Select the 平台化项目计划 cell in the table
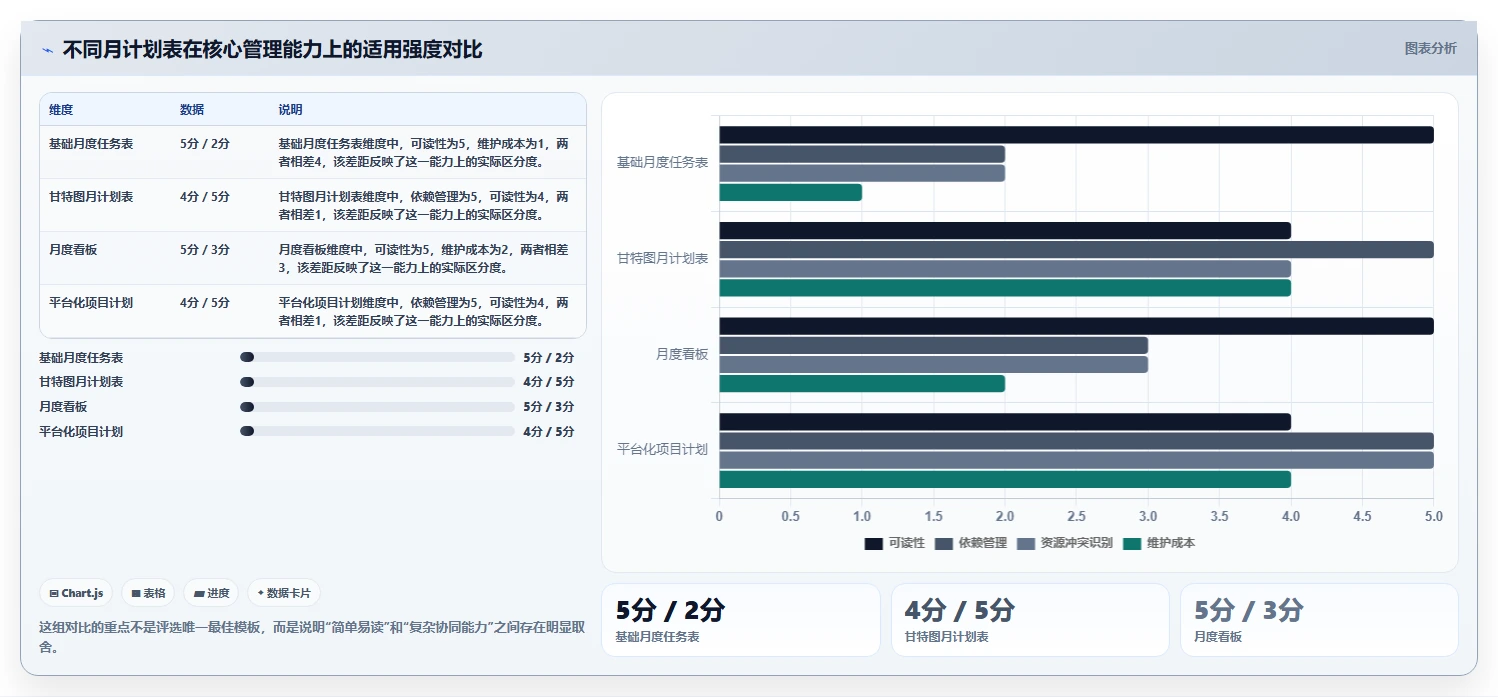Image resolution: width=1498 pixels, height=697 pixels. (x=91, y=303)
